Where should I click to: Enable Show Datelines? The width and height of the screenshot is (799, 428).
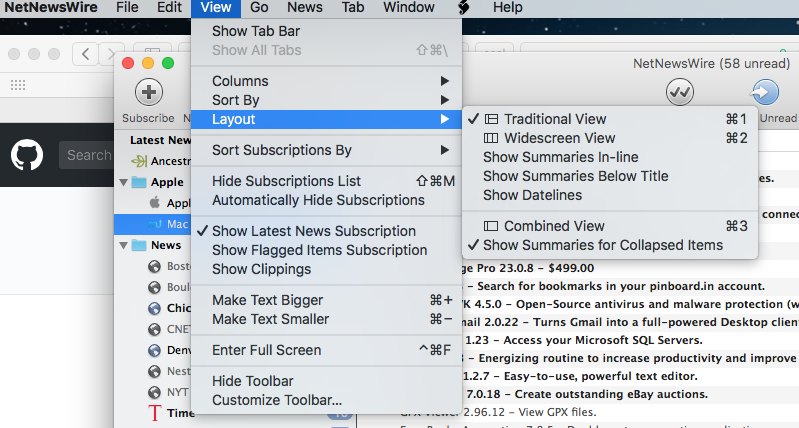610,195
